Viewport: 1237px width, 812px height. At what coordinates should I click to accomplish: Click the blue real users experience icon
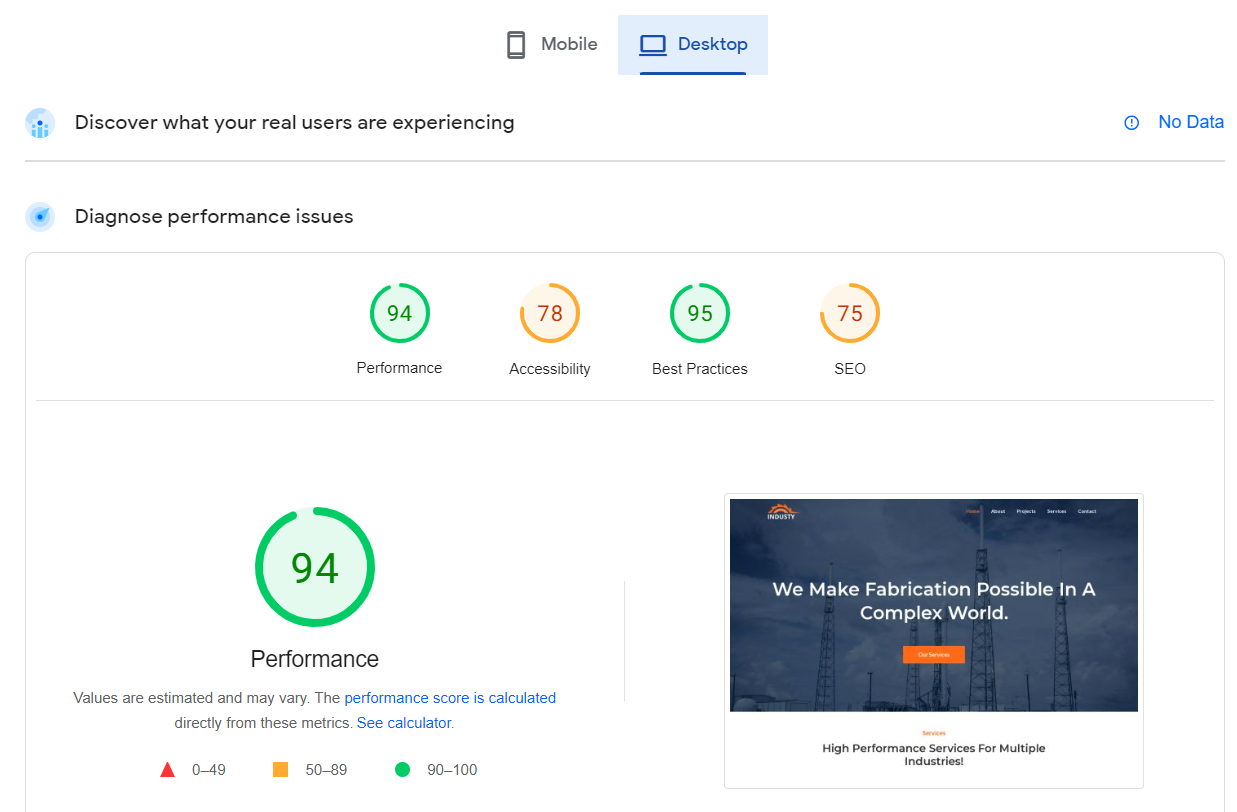[39, 123]
